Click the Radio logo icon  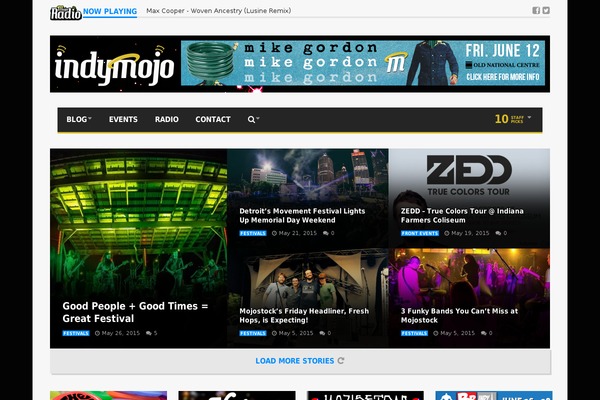click(x=66, y=12)
